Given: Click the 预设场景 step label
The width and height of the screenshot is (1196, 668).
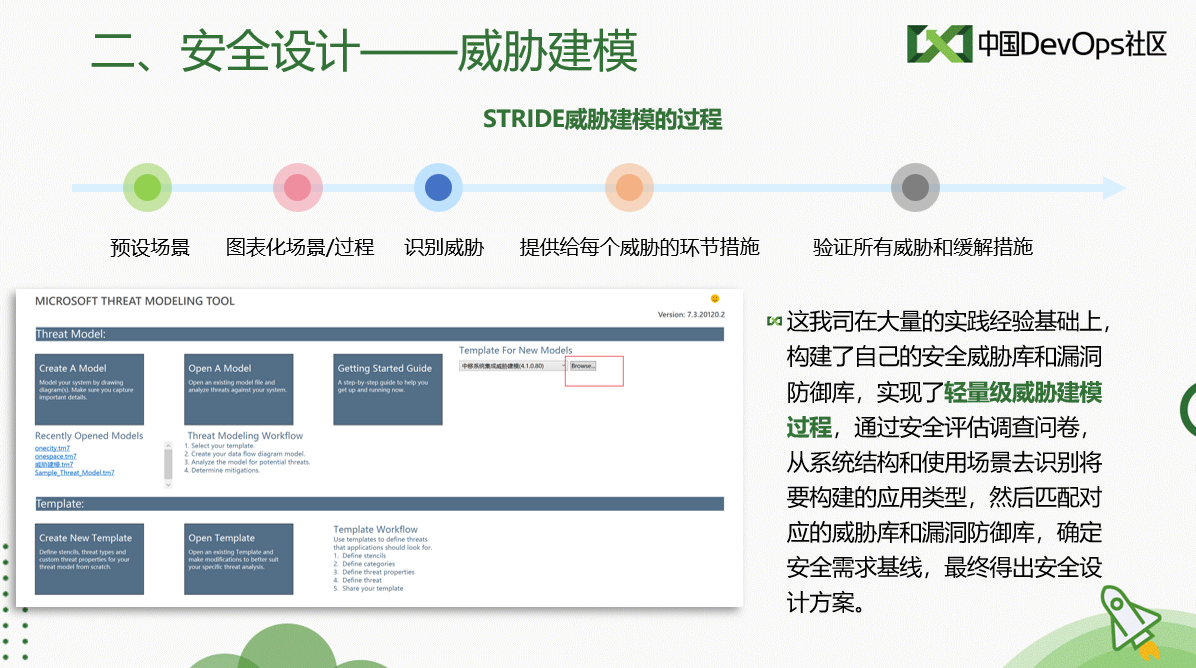Looking at the screenshot, I should [150, 248].
